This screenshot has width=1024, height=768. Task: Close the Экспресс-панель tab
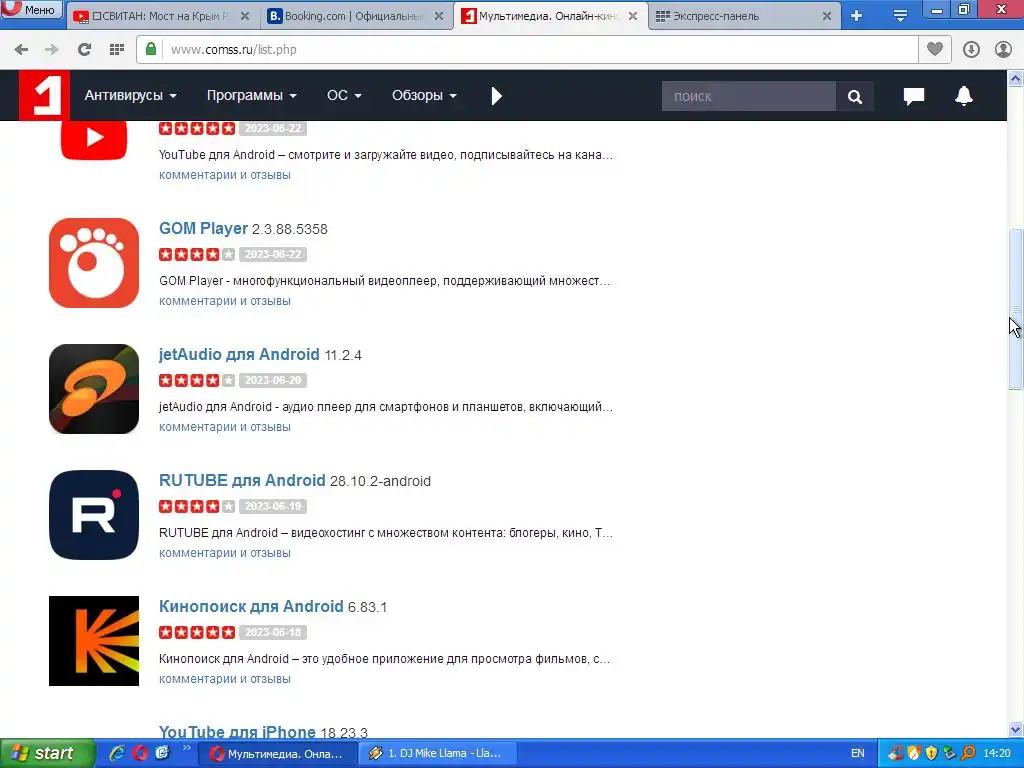pos(827,16)
